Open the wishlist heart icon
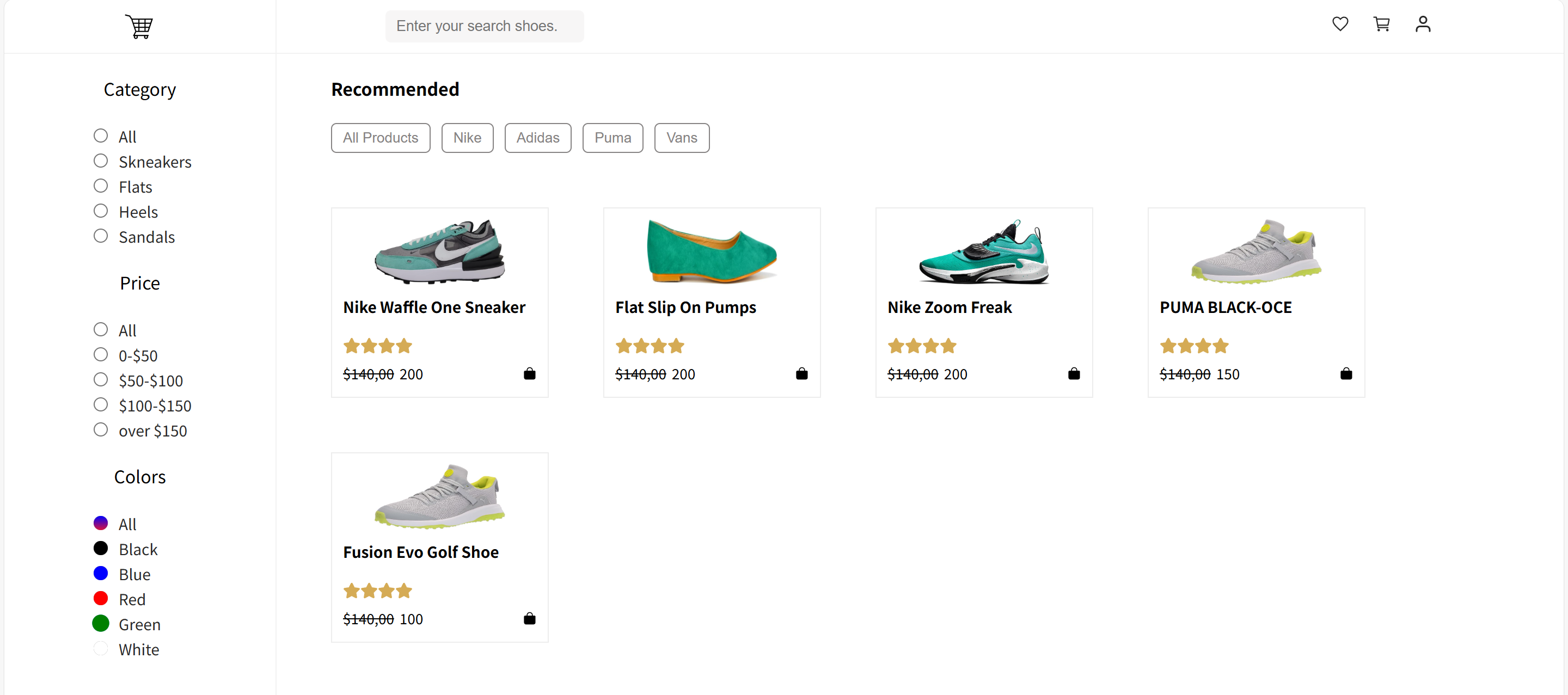Image resolution: width=1568 pixels, height=695 pixels. tap(1340, 24)
